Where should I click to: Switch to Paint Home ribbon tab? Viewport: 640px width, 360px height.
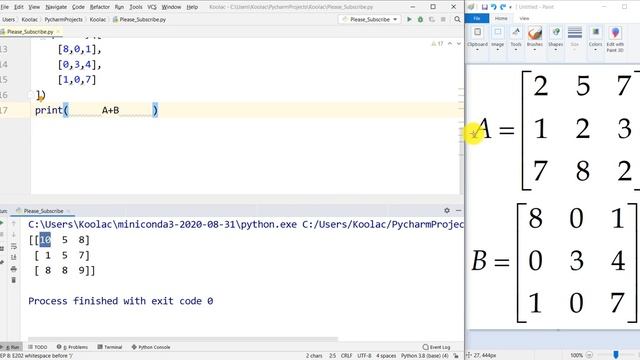pos(501,18)
